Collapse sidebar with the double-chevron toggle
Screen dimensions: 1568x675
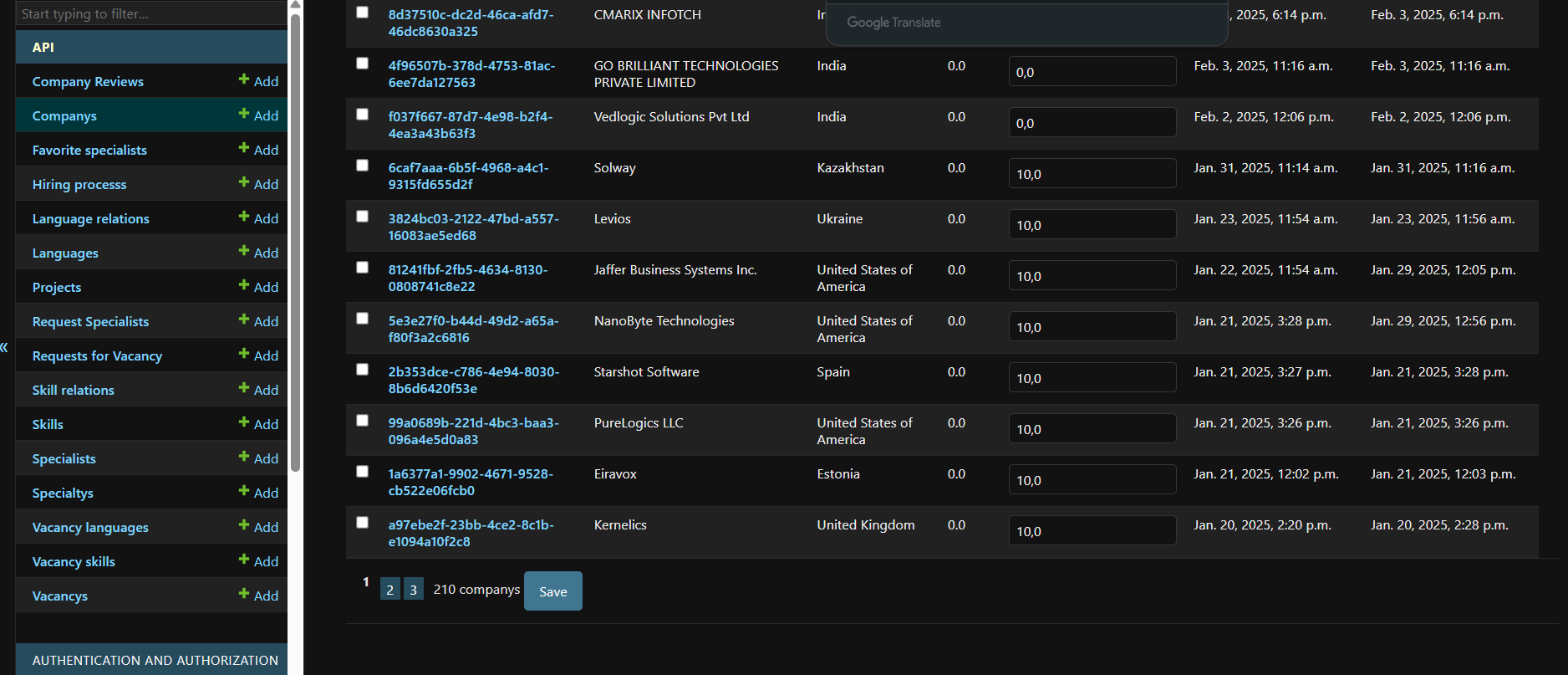pos(4,347)
